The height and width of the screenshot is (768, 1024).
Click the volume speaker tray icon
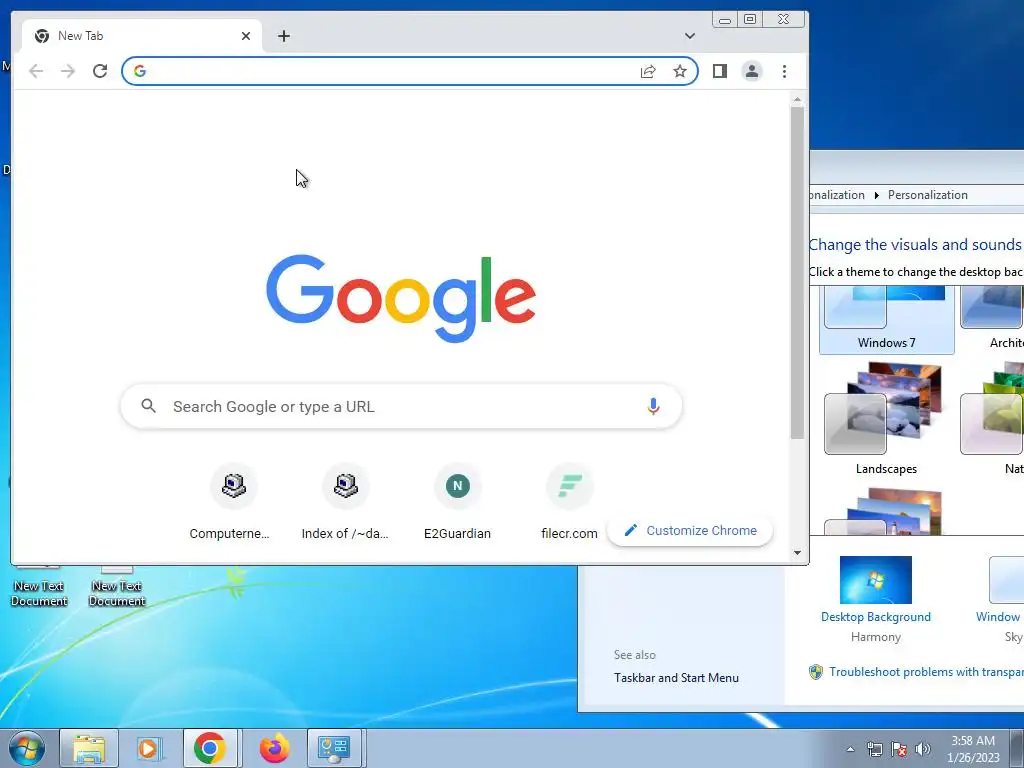coord(923,749)
